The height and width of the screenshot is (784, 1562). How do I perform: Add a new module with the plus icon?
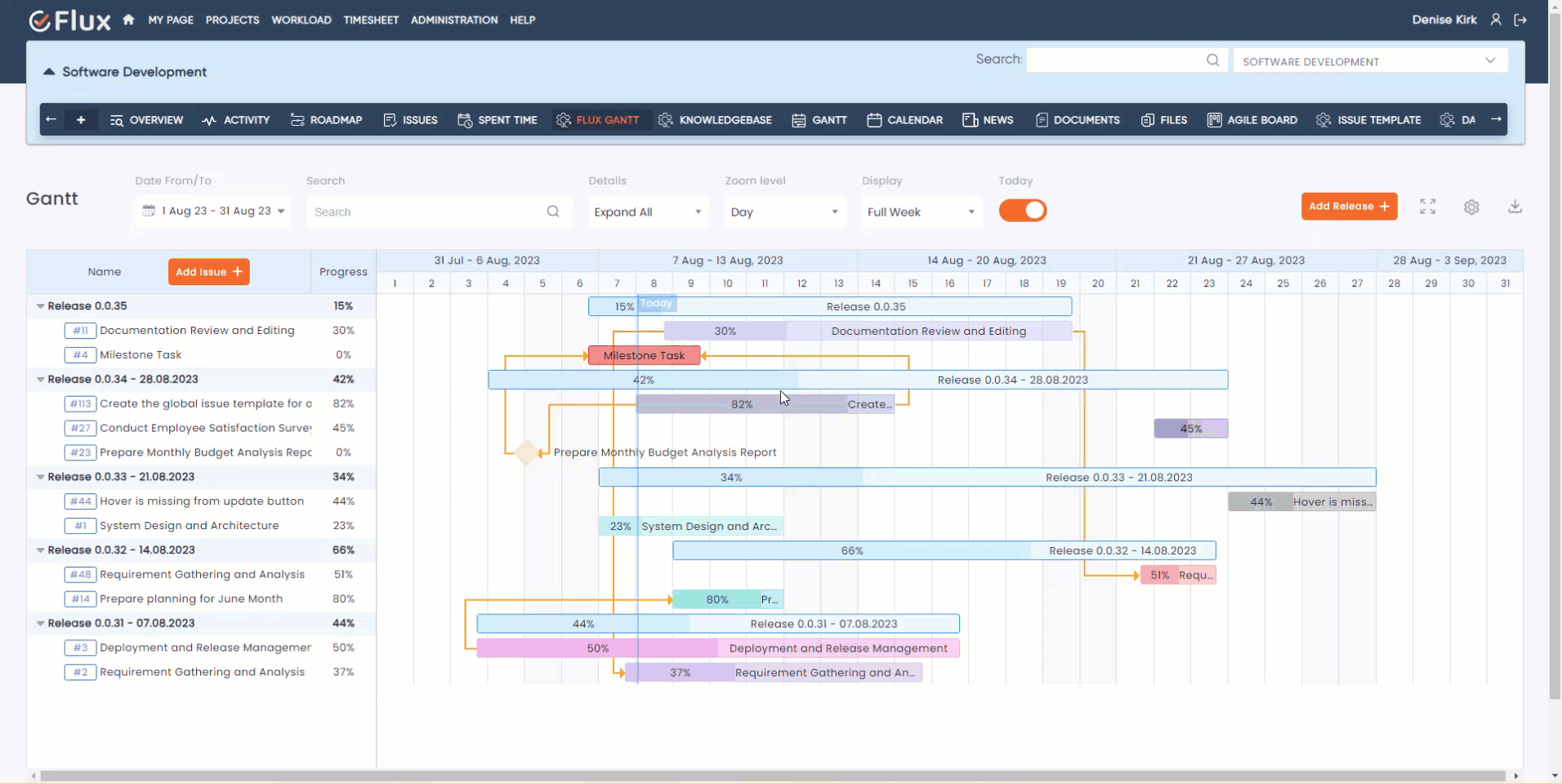(81, 119)
